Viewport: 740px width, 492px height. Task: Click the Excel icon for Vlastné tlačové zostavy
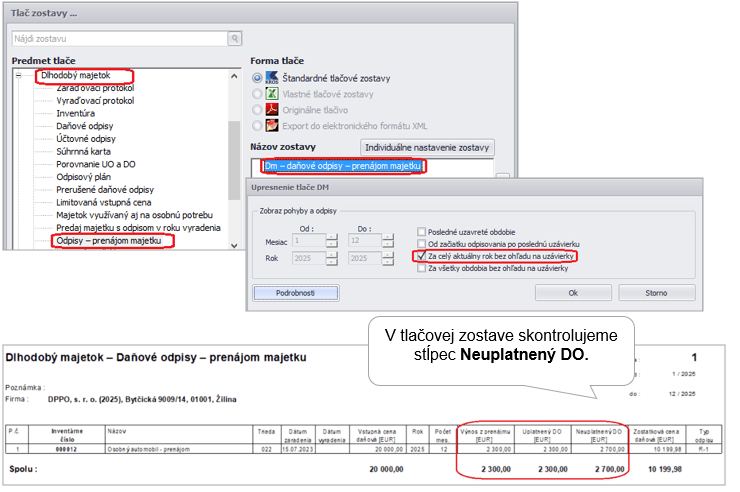point(275,94)
